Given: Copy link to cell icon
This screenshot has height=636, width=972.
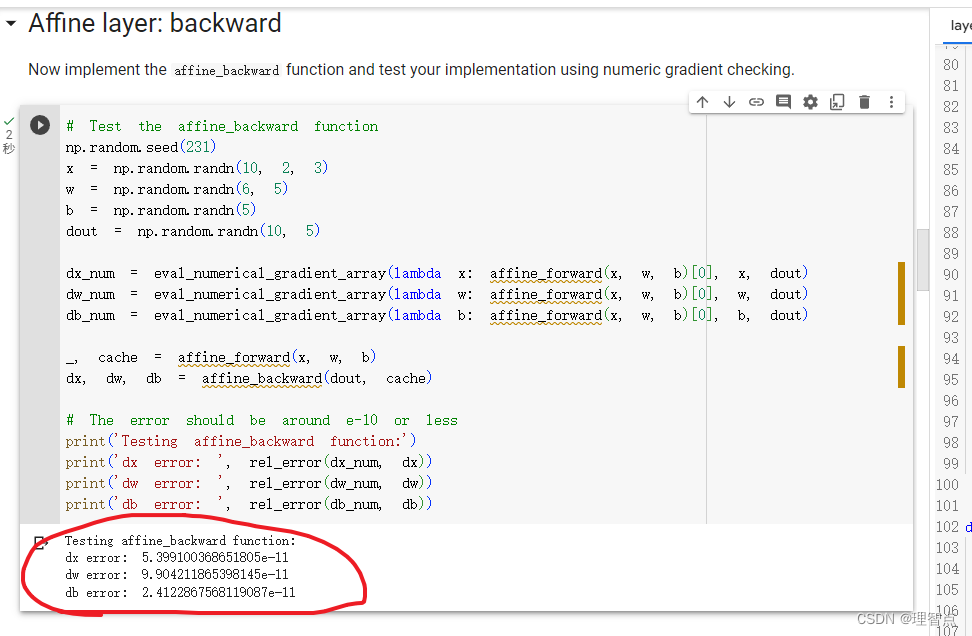Looking at the screenshot, I should (x=756, y=102).
